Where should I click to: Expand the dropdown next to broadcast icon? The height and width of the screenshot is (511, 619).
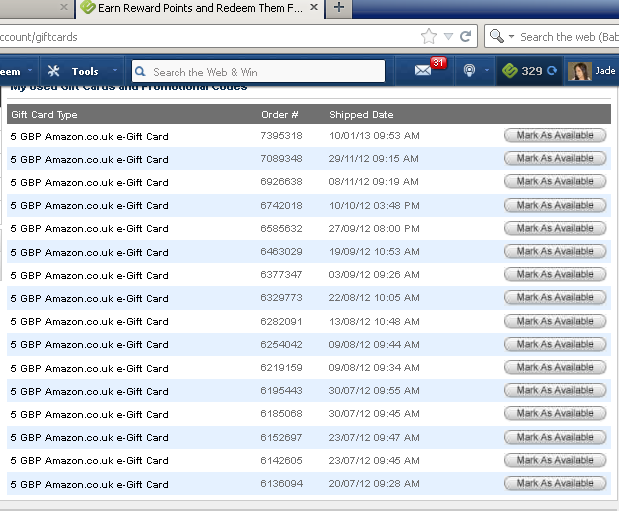(x=486, y=70)
